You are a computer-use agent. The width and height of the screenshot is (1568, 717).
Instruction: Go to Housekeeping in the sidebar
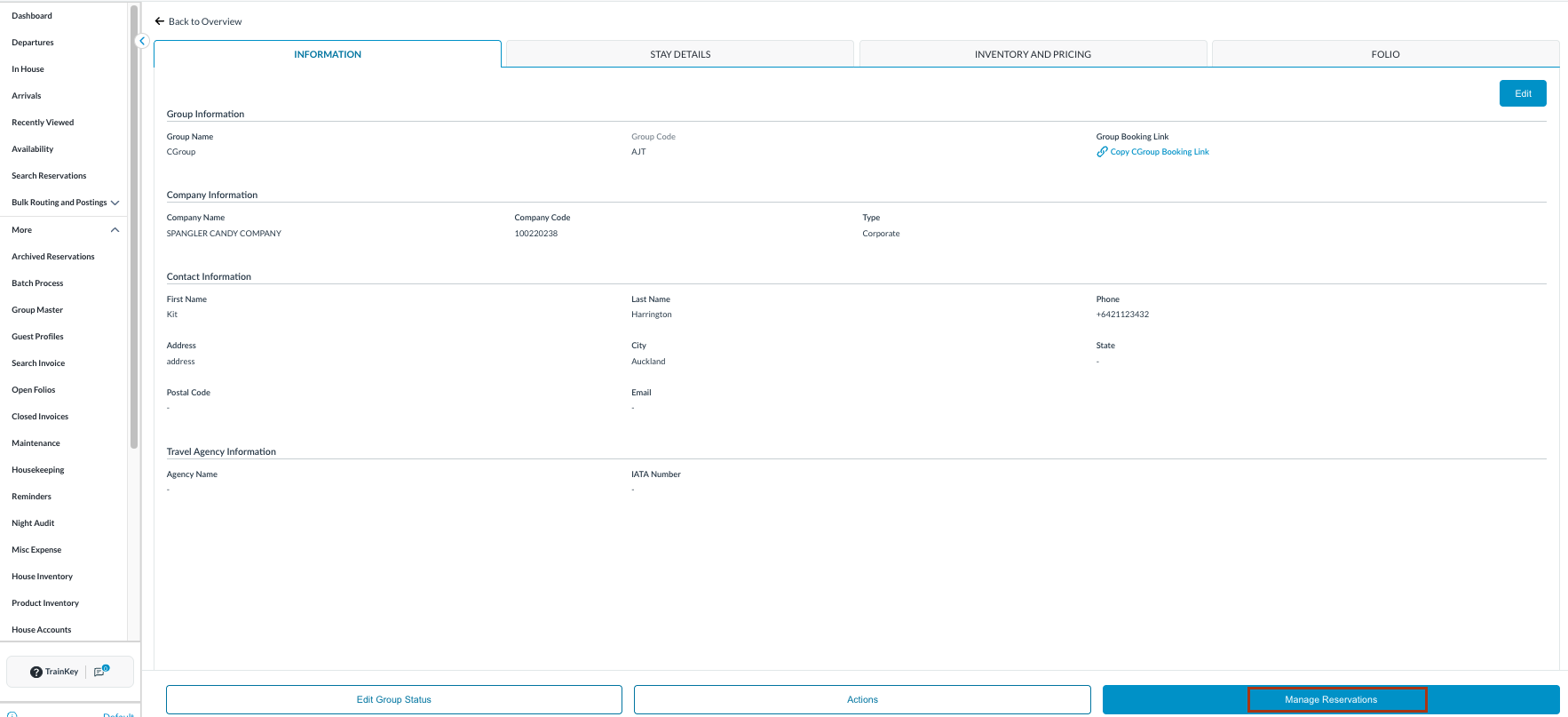point(38,470)
